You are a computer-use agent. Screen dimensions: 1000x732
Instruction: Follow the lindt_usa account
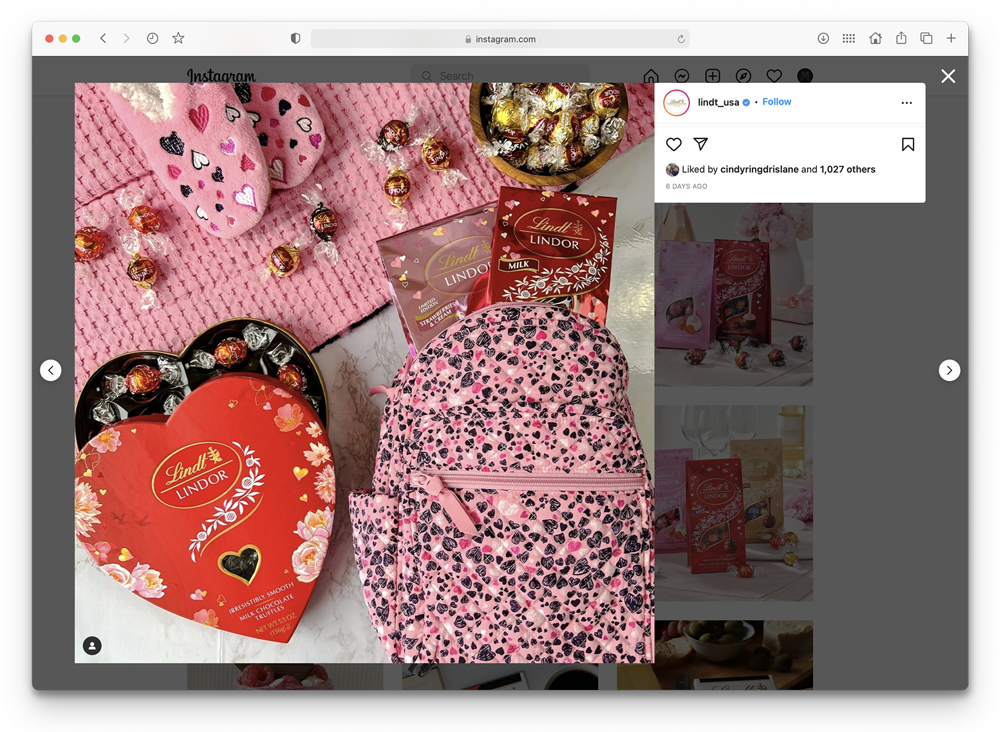776,102
